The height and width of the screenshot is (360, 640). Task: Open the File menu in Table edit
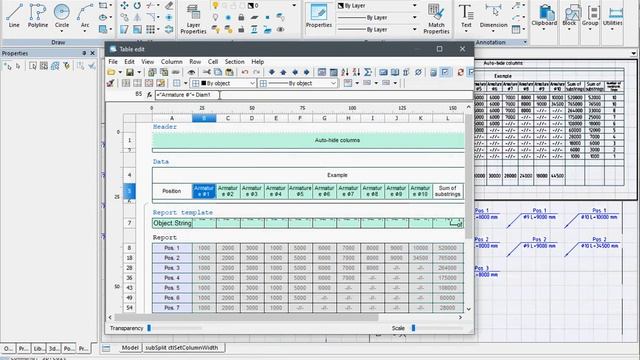coord(113,62)
